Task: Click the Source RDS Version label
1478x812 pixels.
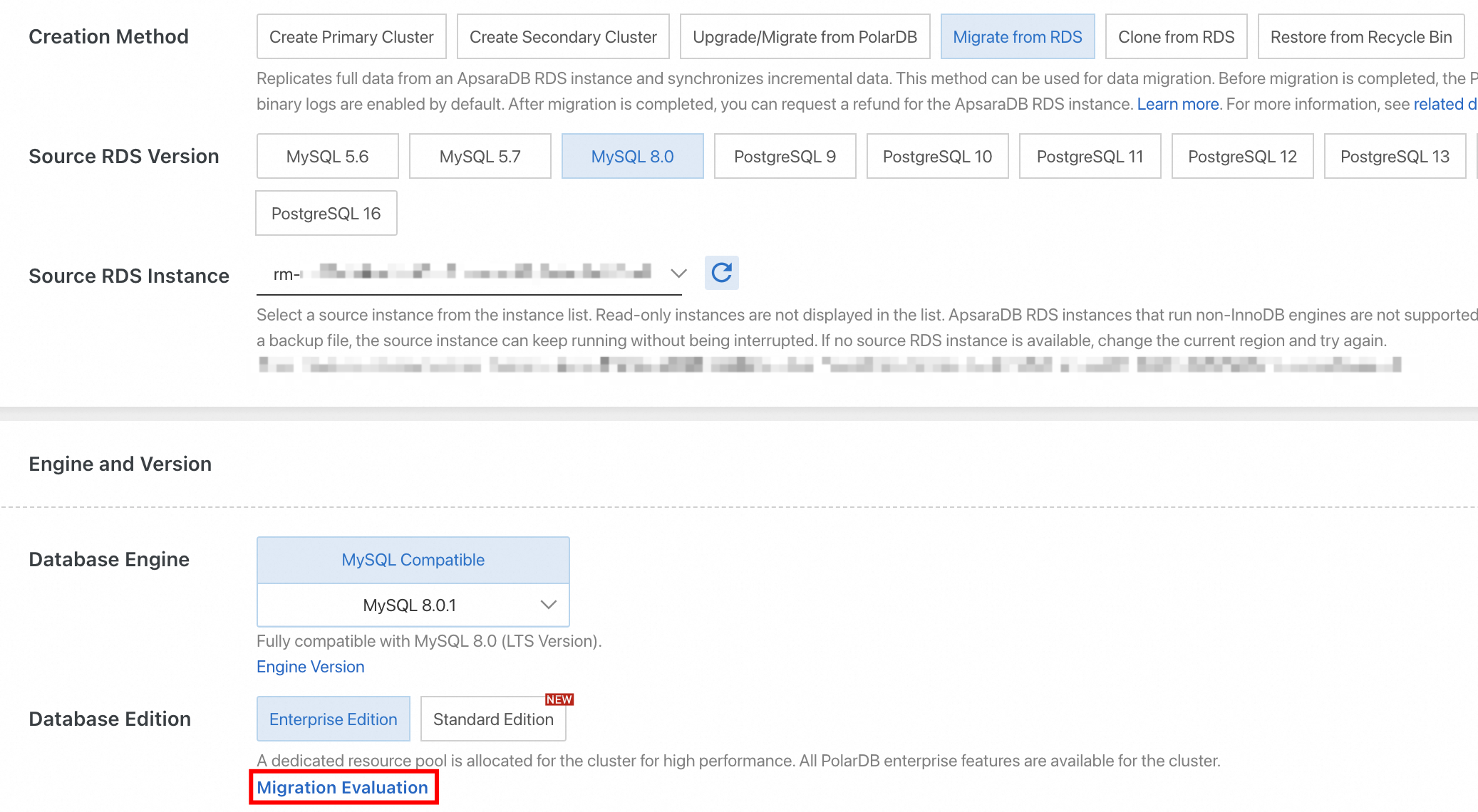Action: [x=123, y=156]
